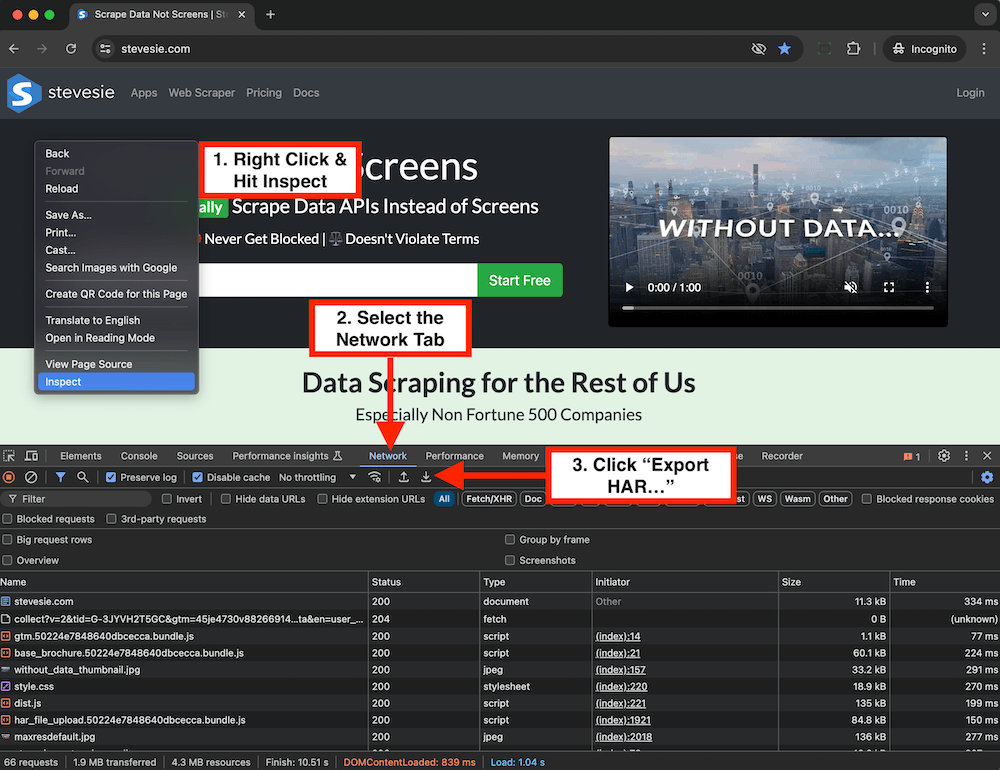Check 3rd-party requests
1000x770 pixels.
112,519
